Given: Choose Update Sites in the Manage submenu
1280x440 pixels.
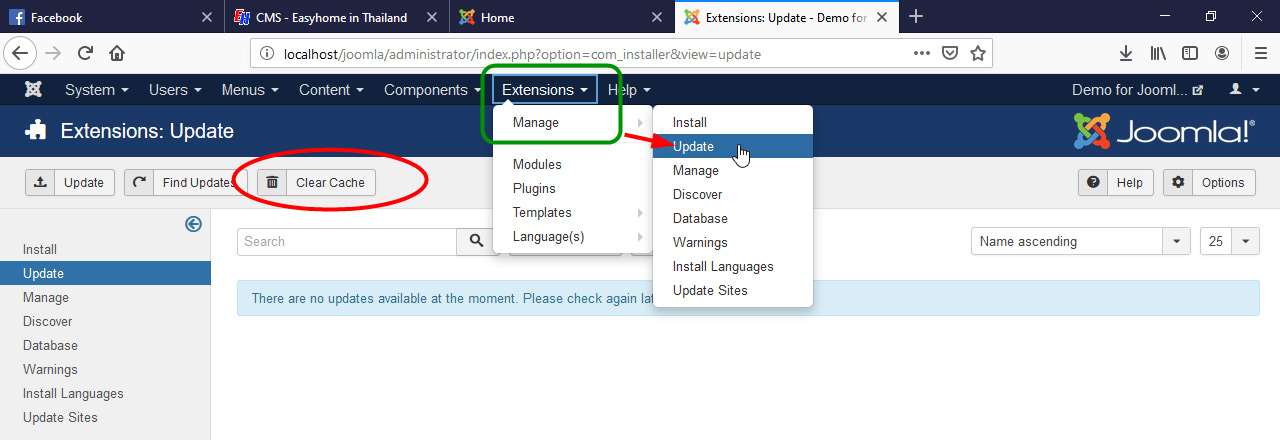Looking at the screenshot, I should point(733,290).
